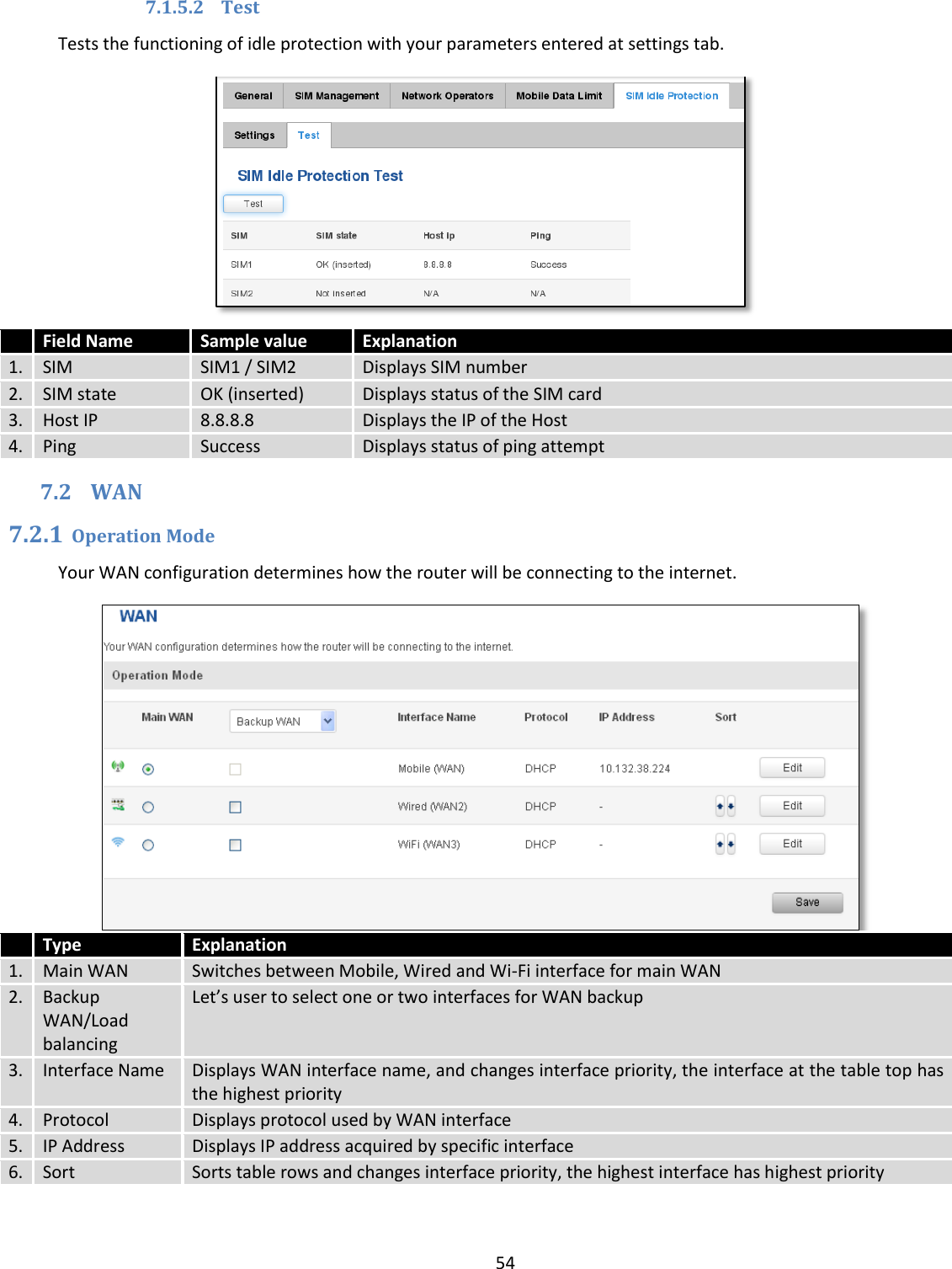This screenshot has width=952, height=1269.
Task: Open the Backup WAN dropdown
Action: (x=327, y=720)
